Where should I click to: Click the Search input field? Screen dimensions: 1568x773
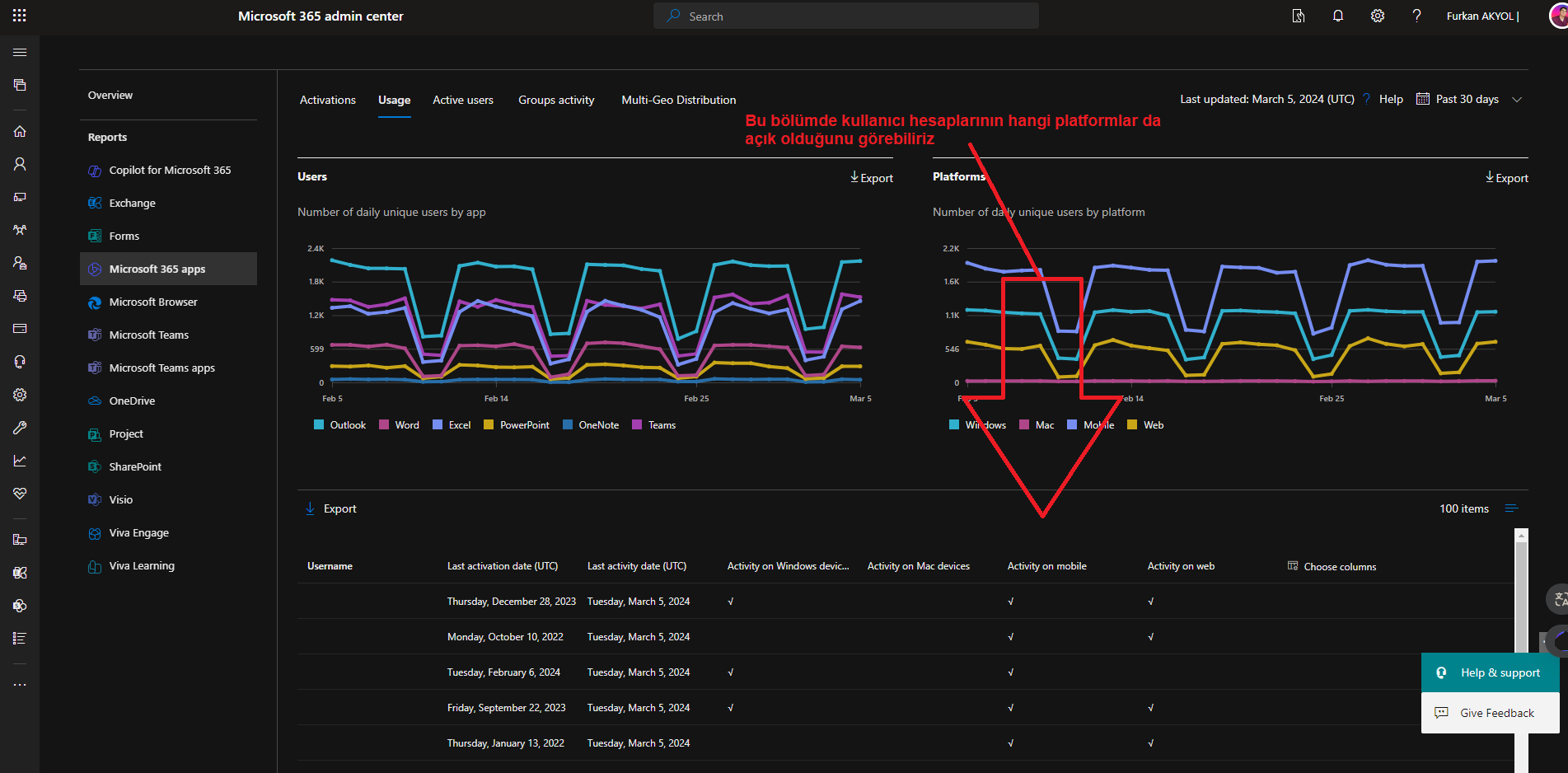pyautogui.click(x=846, y=16)
